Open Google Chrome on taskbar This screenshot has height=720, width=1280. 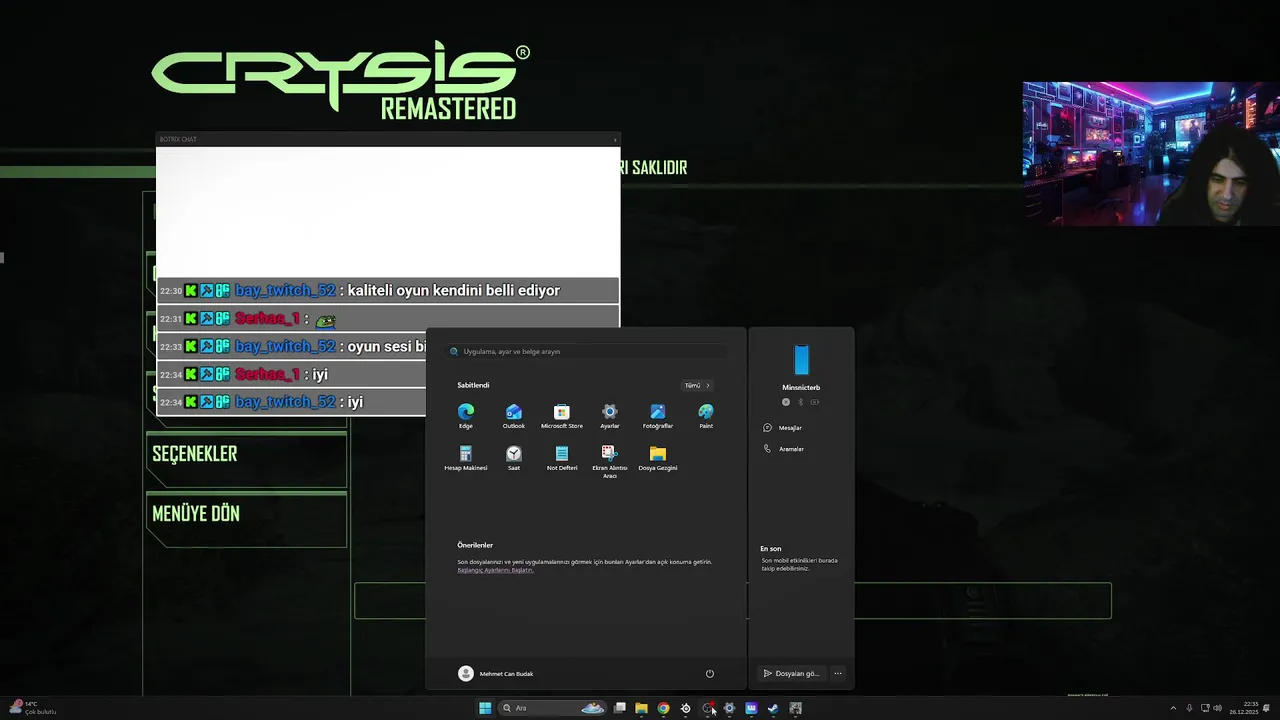pos(663,708)
